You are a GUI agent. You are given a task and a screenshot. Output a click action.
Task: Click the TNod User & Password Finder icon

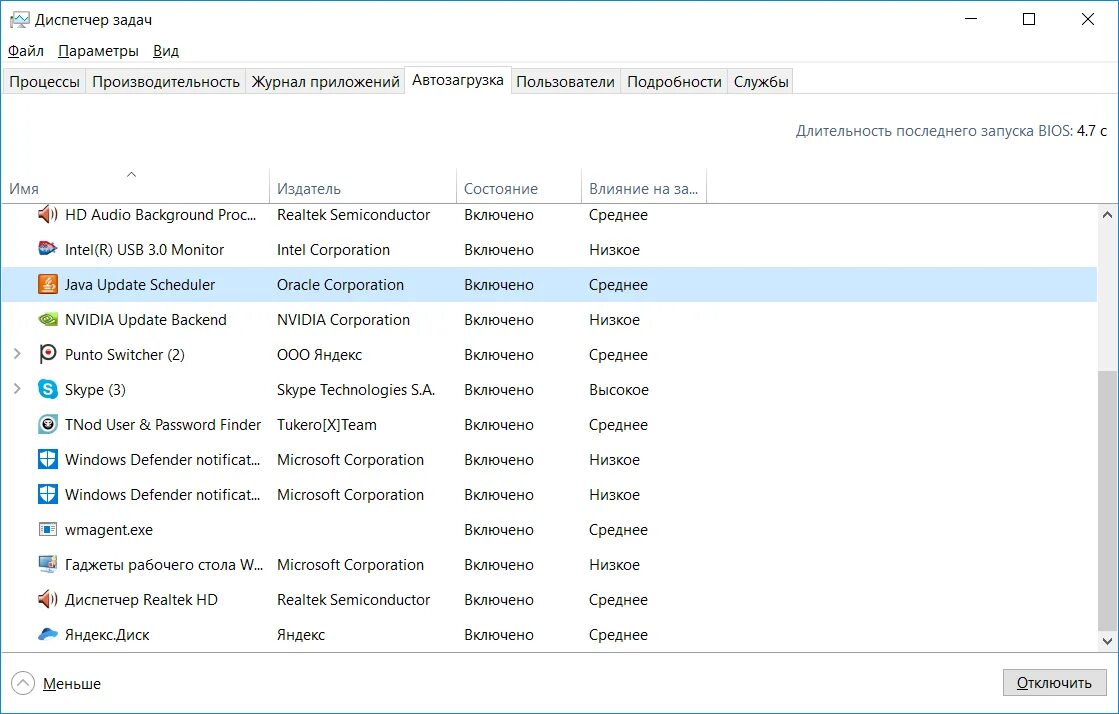tap(47, 424)
